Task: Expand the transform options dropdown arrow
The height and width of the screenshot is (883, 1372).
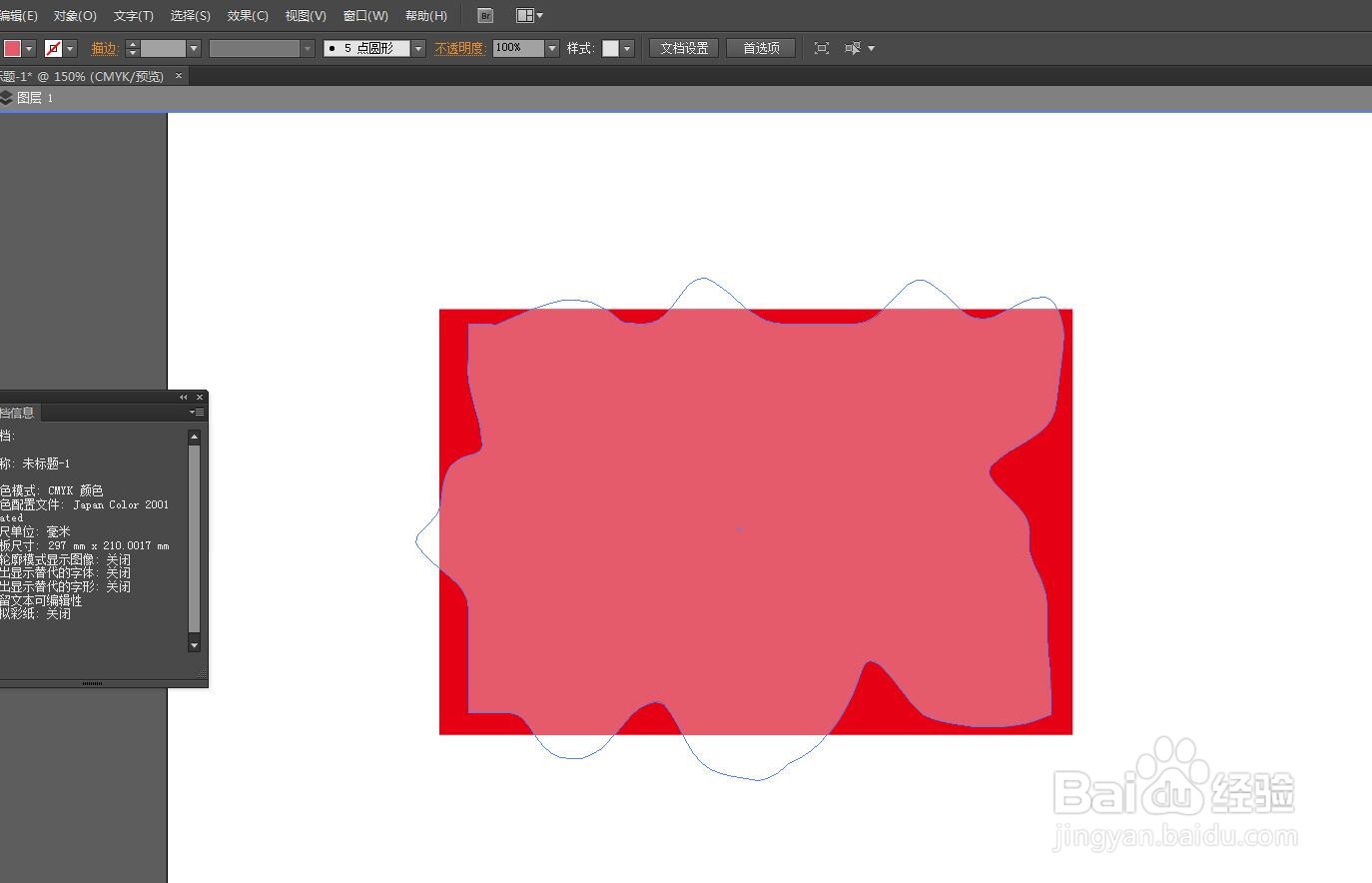Action: 871,48
